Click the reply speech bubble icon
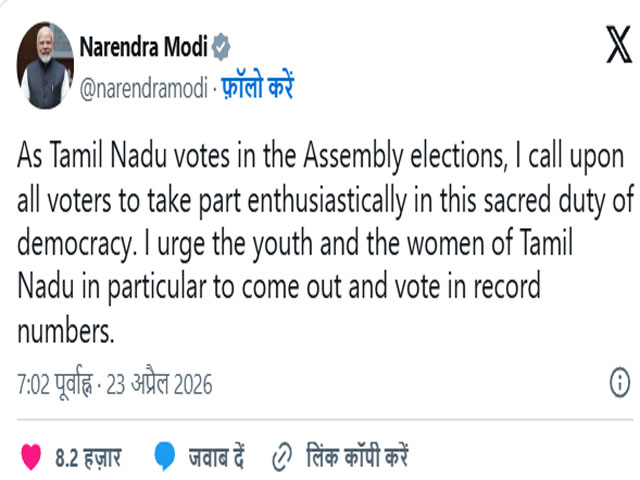This screenshot has width=640, height=480. tap(166, 456)
